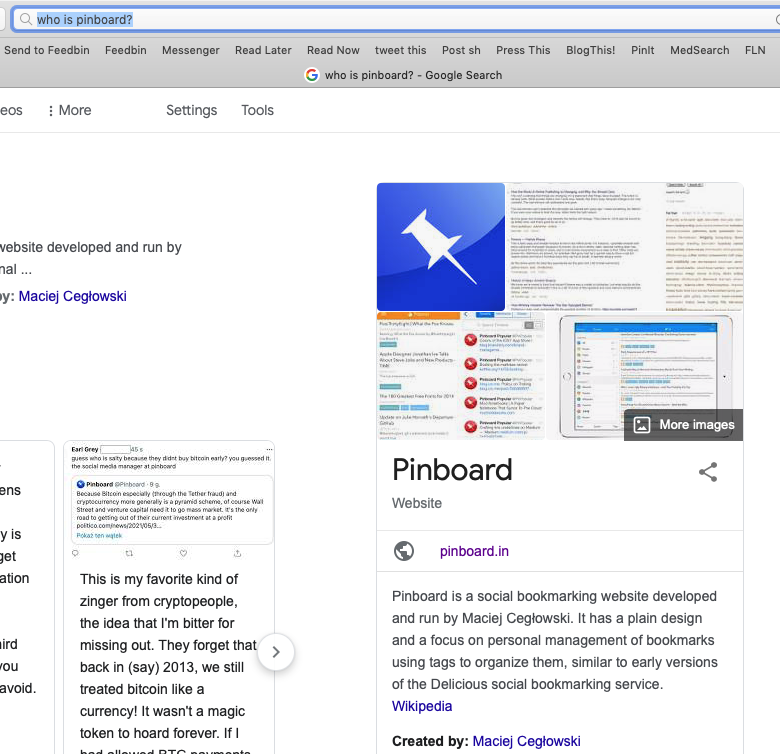Image resolution: width=780 pixels, height=754 pixels.
Task: Click the reply icon under embedded tweet
Action: [75, 553]
